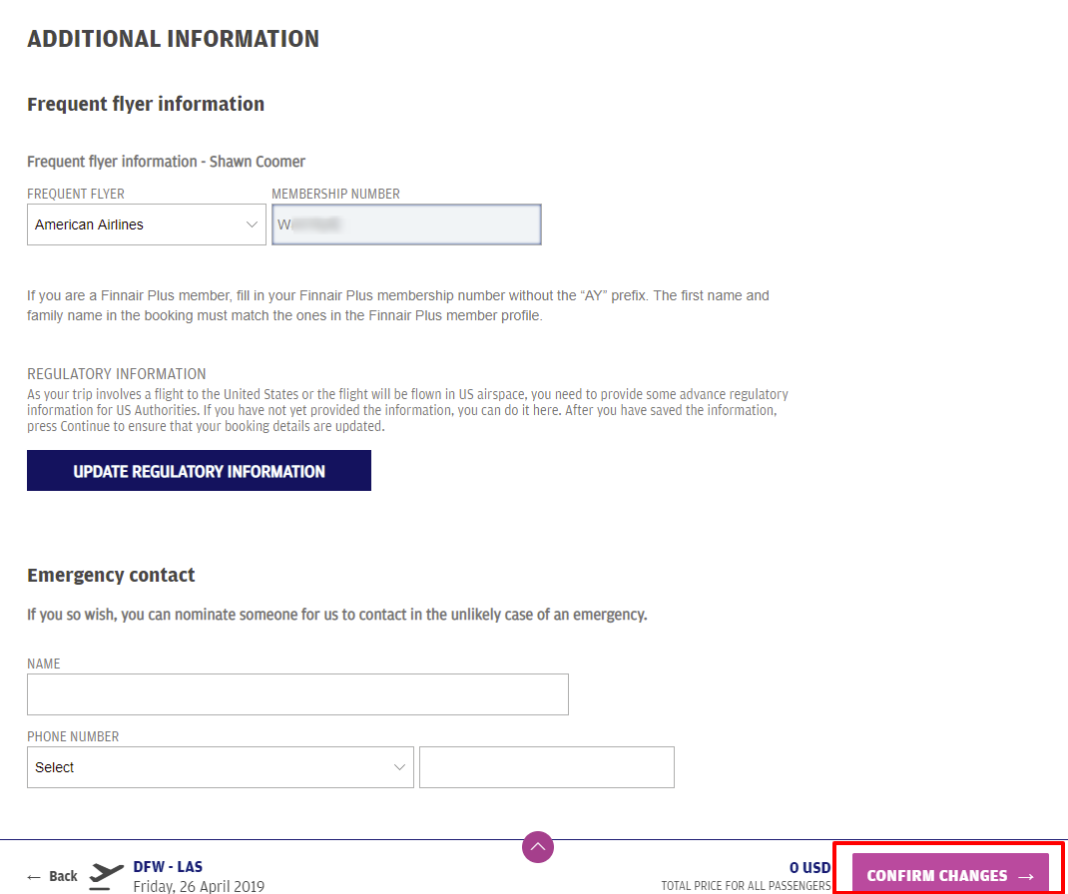Click the empty phone number entry field

546,767
